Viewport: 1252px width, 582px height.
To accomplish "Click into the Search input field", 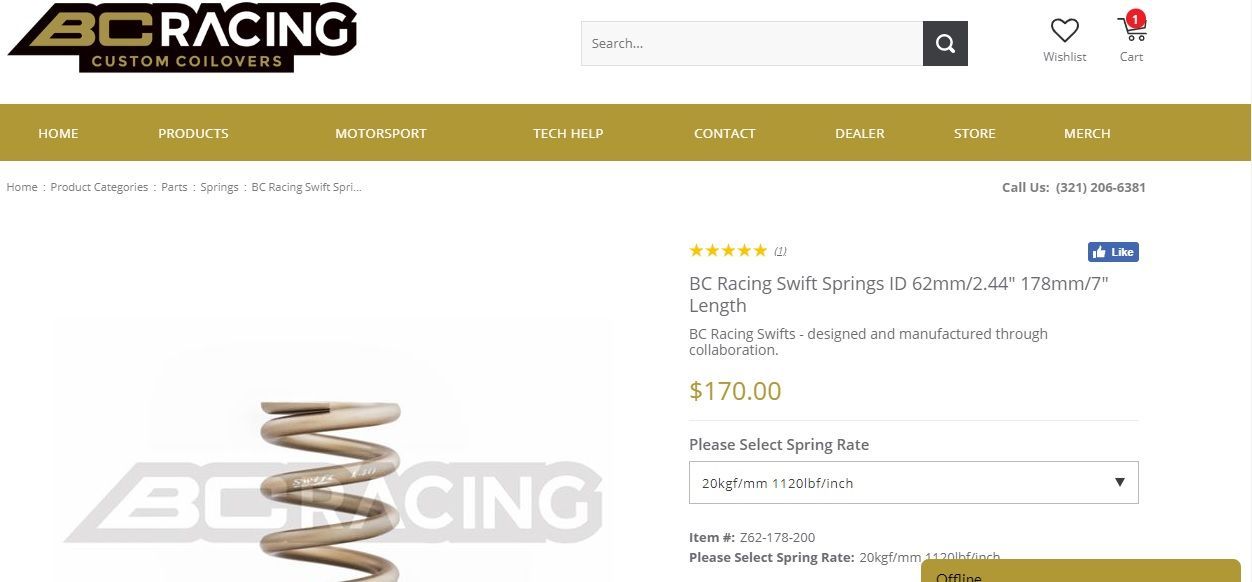I will click(x=751, y=44).
